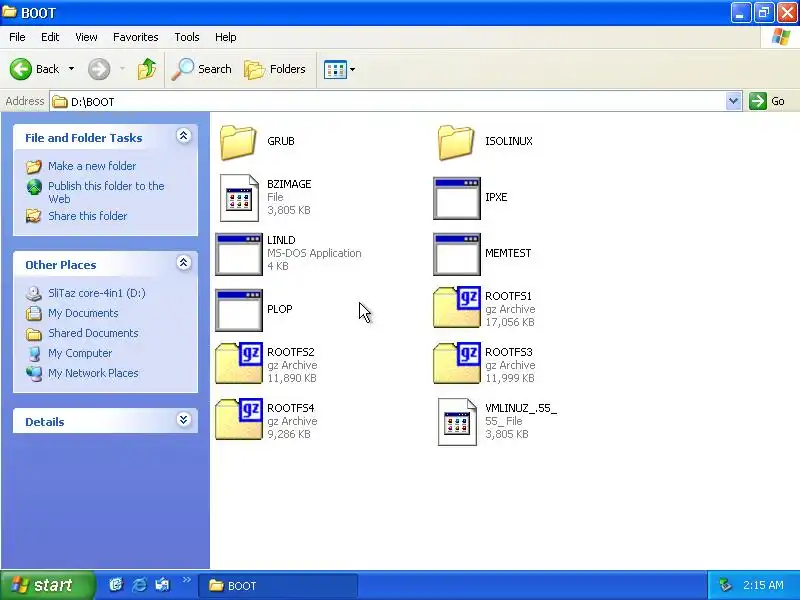Select the MEMTEST application icon

pos(457,255)
